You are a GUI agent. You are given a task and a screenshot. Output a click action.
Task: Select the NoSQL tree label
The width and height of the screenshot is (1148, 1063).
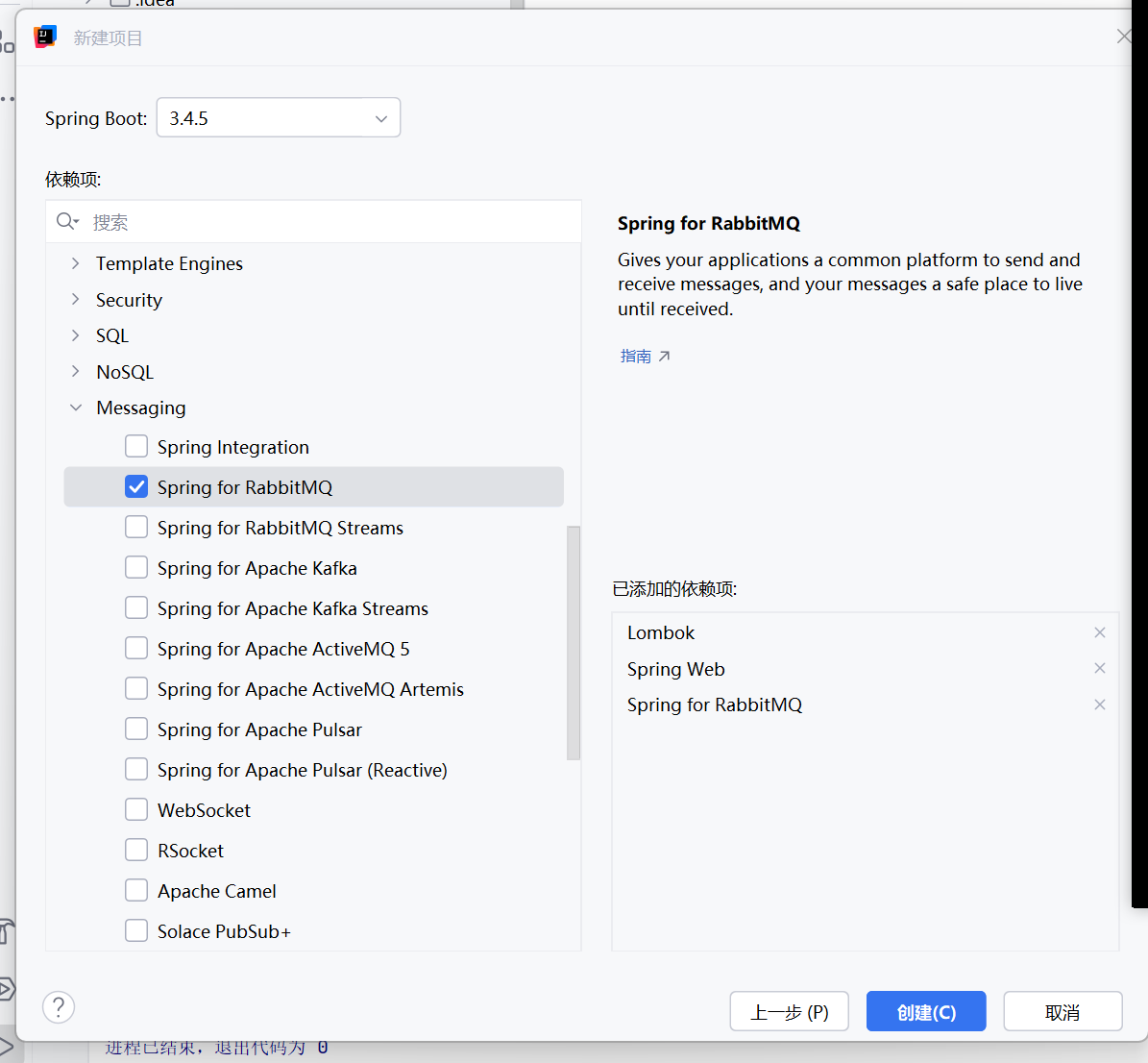(125, 372)
